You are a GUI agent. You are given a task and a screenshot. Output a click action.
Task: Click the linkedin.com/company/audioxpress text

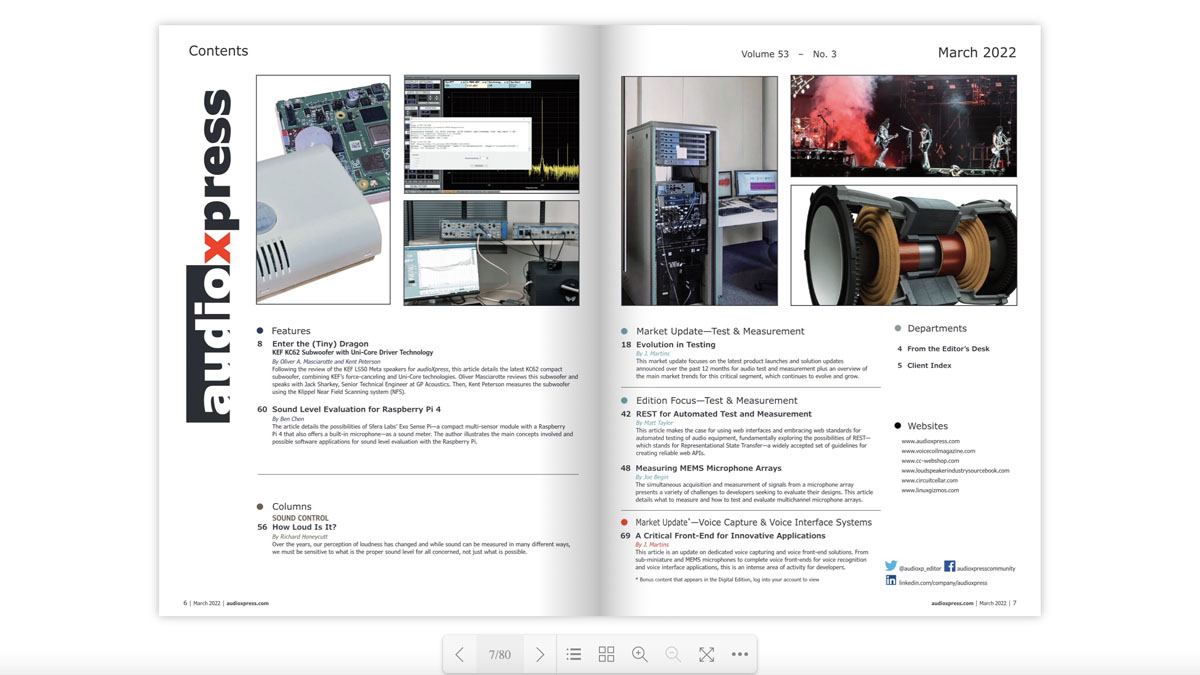tap(943, 582)
